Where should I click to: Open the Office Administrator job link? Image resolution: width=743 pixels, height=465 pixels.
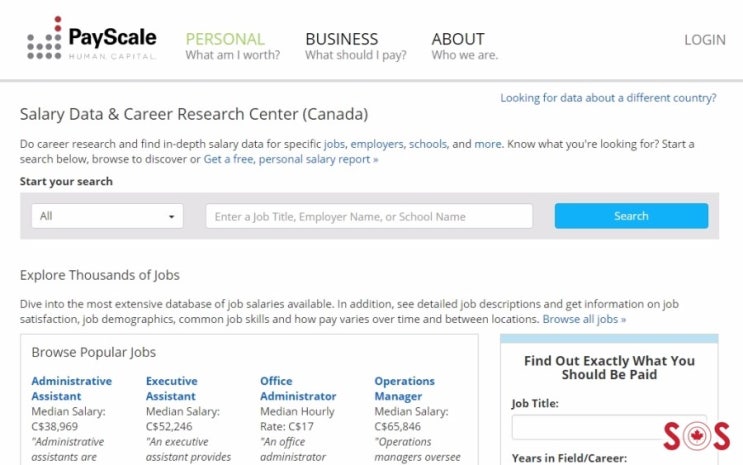(298, 389)
